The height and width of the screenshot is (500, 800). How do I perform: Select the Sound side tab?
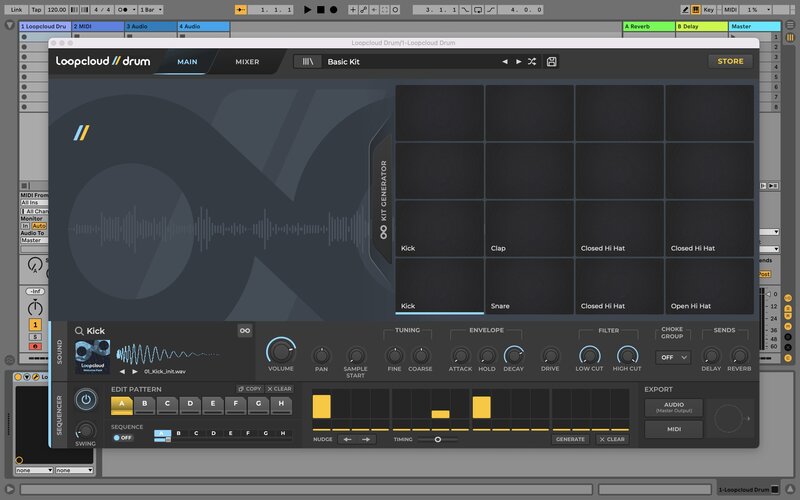[x=59, y=352]
